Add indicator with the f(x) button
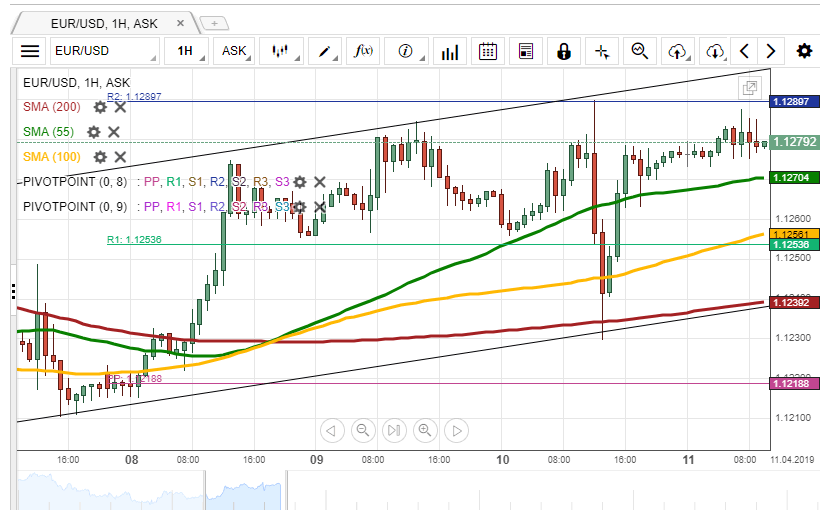This screenshot has height=514, width=823. tap(363, 51)
